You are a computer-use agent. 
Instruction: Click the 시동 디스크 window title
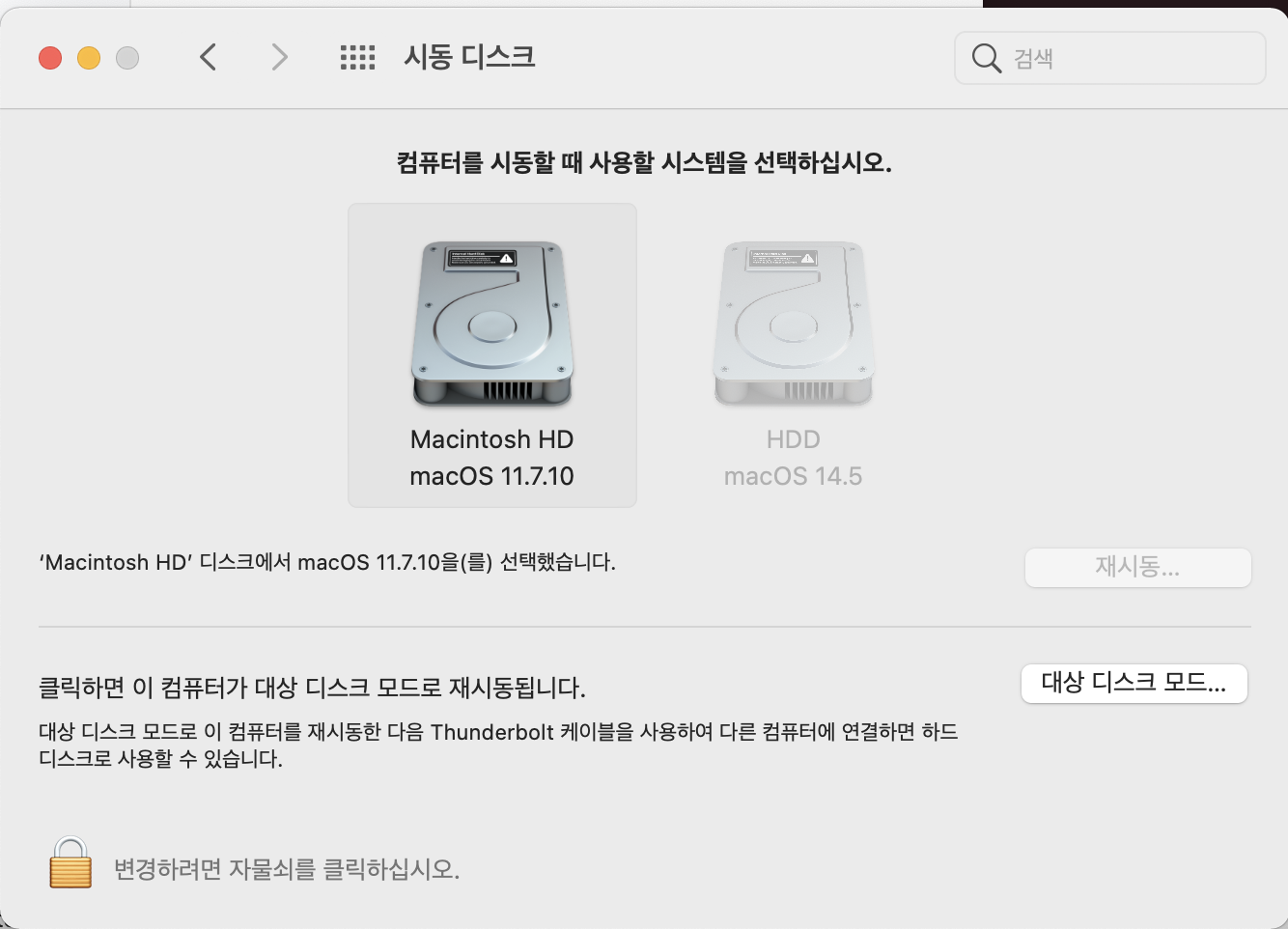tap(469, 57)
